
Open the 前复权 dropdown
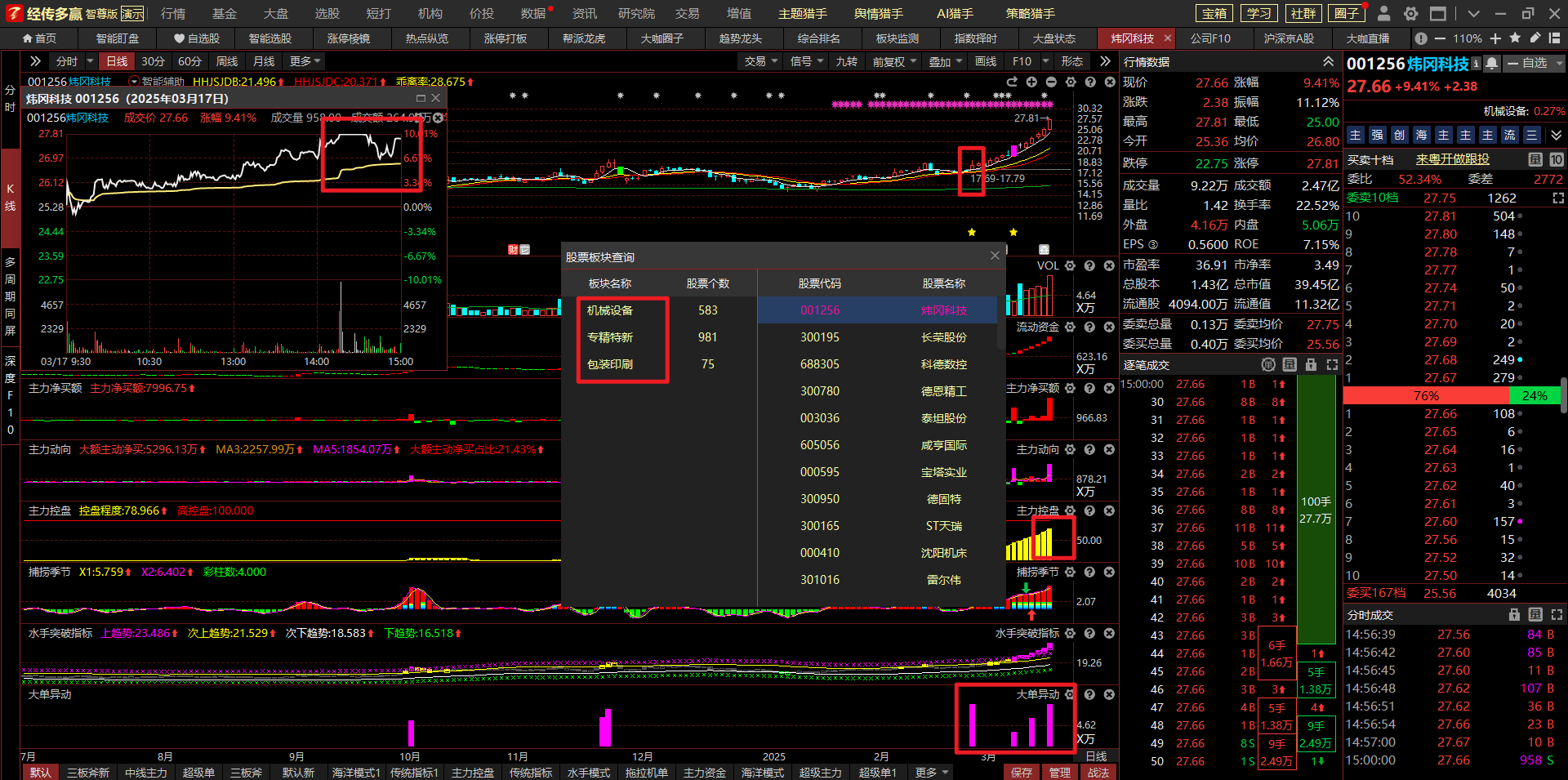(x=893, y=61)
